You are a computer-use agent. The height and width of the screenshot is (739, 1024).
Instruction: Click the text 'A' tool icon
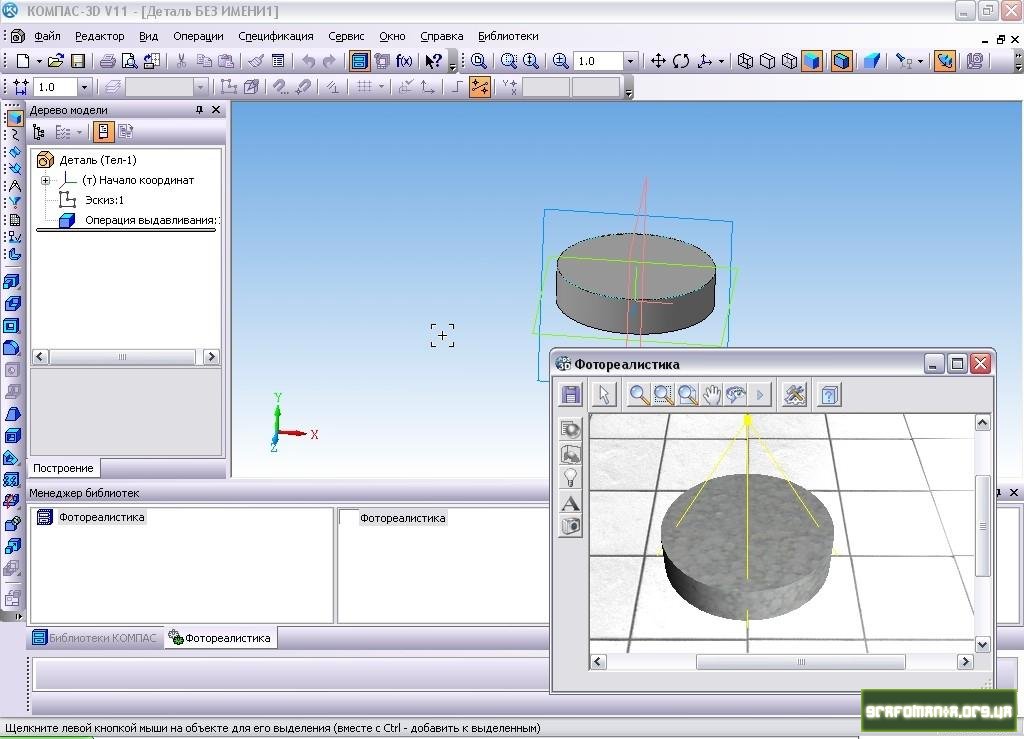[x=571, y=503]
